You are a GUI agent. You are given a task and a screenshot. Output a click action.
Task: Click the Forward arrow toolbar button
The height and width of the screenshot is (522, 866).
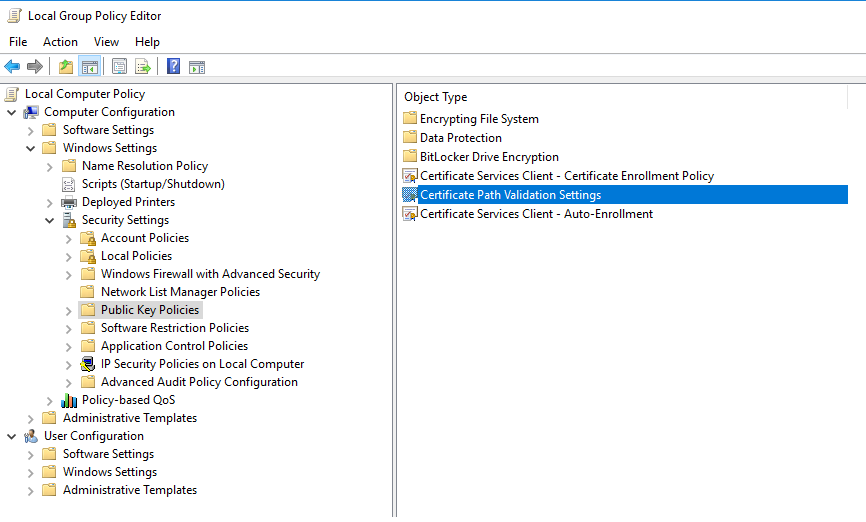point(35,67)
